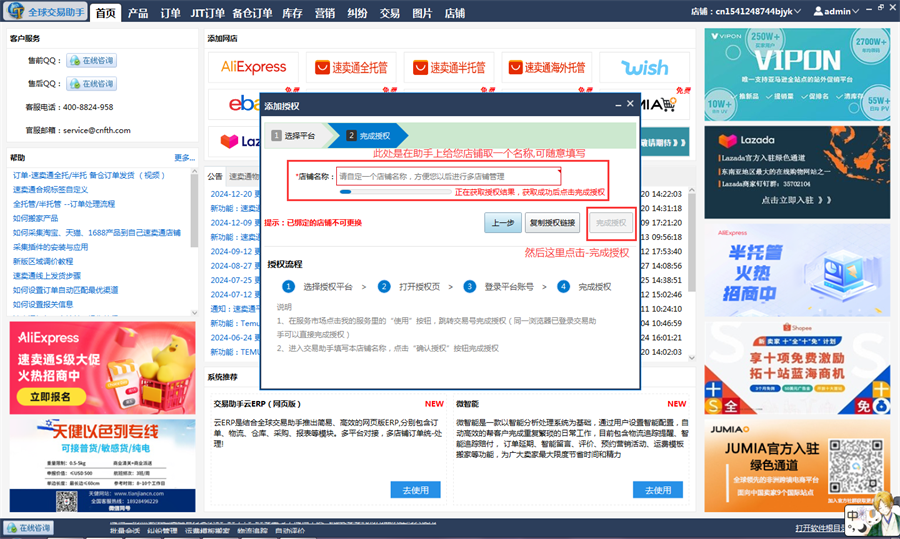Click 去使用 for 交易助手云ERP
900x539 pixels.
click(x=416, y=490)
